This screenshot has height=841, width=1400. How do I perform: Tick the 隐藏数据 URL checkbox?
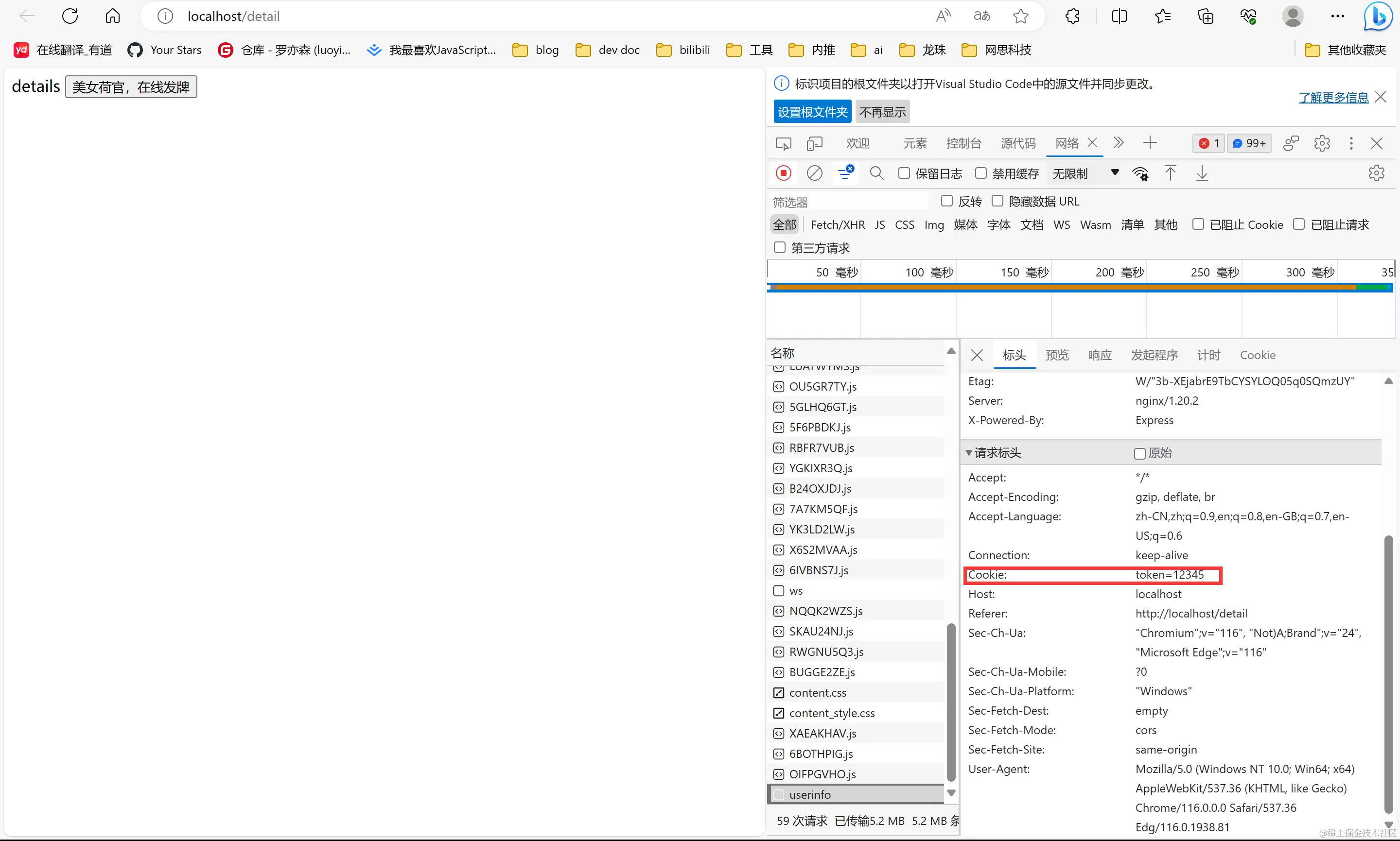click(997, 201)
